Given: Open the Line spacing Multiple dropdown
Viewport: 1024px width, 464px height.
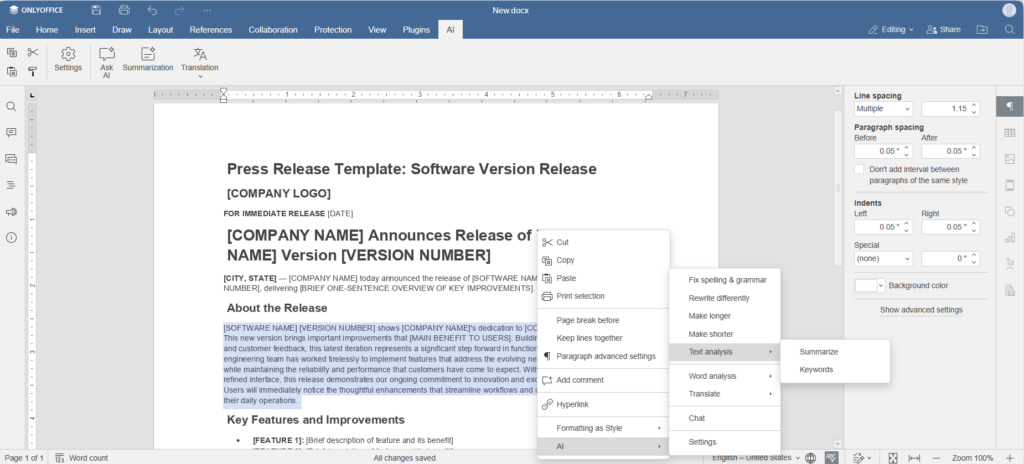Looking at the screenshot, I should pyautogui.click(x=883, y=108).
